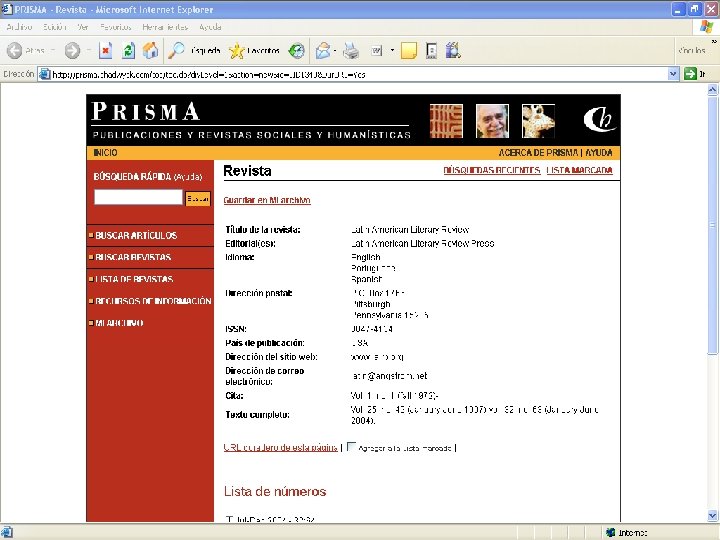Screen dimensions: 720x540
Task: Click the (Ayuda) link beside Búsqueda Rápida
Action: [188, 177]
